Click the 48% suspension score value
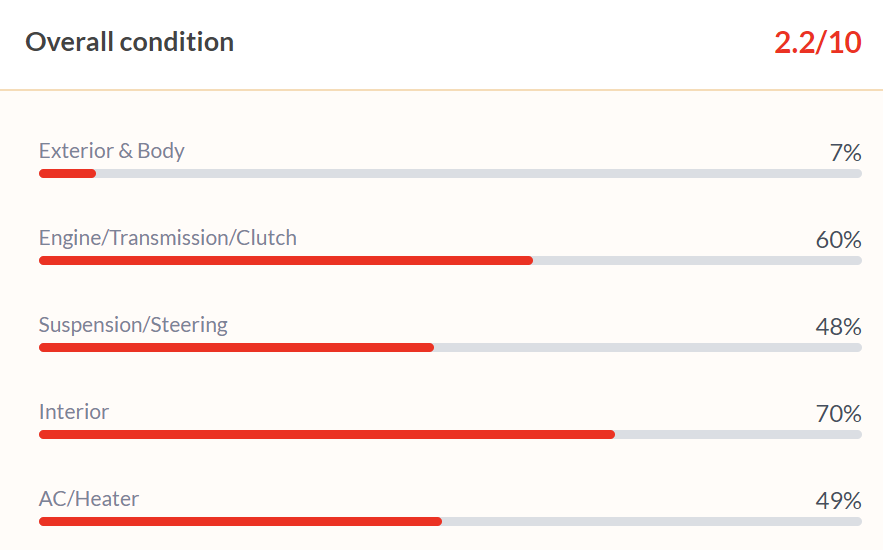This screenshot has height=550, width=883. click(x=839, y=327)
